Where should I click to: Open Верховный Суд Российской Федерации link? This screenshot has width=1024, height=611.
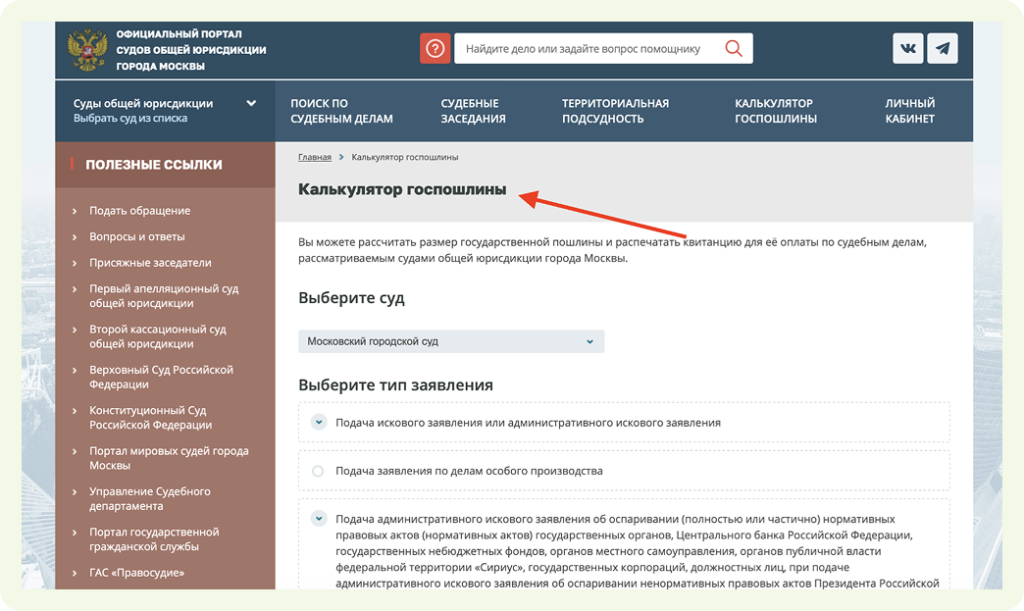(x=161, y=377)
